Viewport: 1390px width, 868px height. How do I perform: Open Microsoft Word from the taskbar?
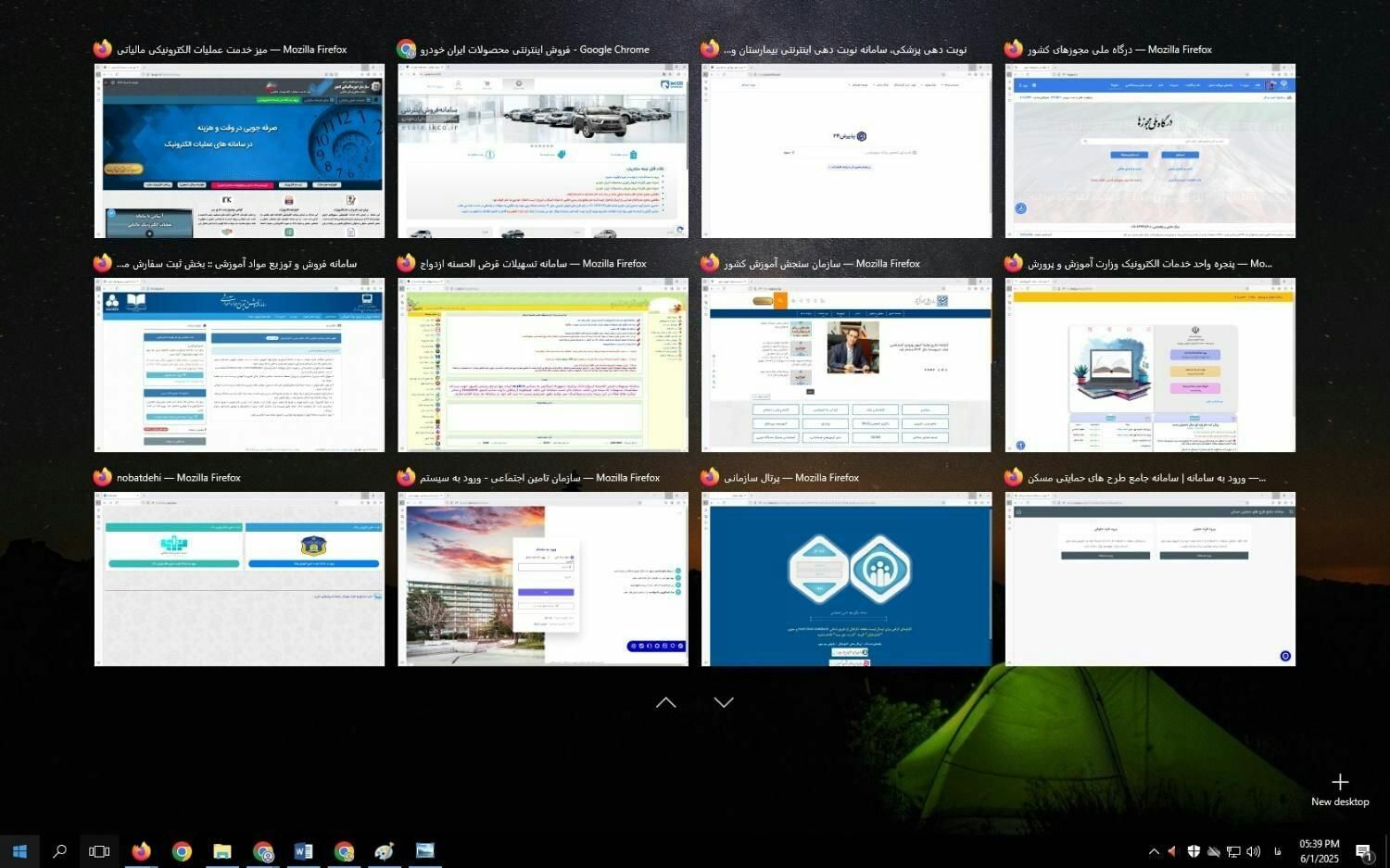click(x=303, y=851)
